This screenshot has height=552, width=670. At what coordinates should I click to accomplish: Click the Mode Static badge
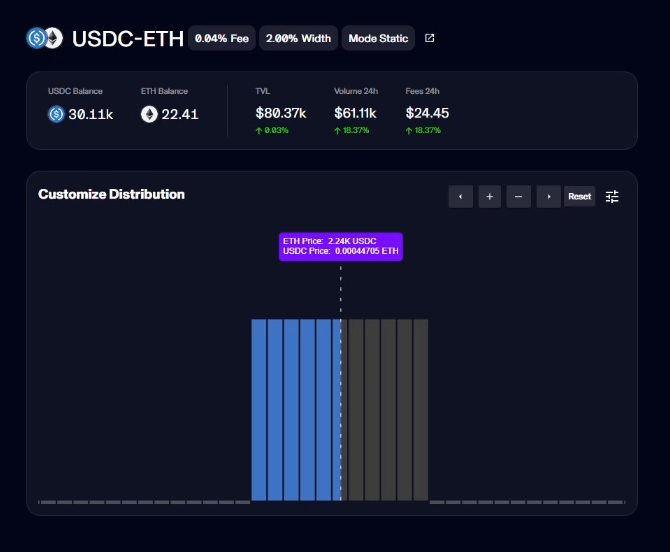pos(378,39)
